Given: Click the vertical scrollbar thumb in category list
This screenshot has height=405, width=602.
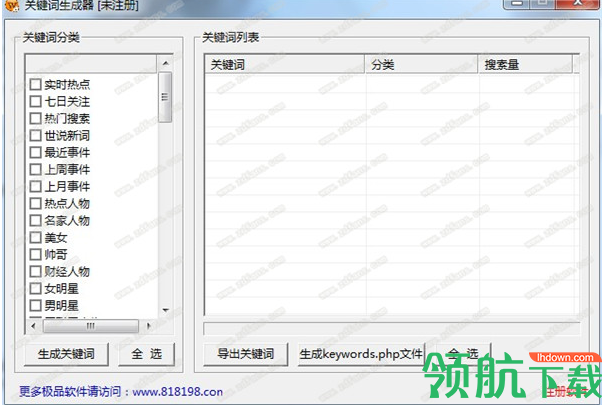Looking at the screenshot, I should pyautogui.click(x=165, y=98).
